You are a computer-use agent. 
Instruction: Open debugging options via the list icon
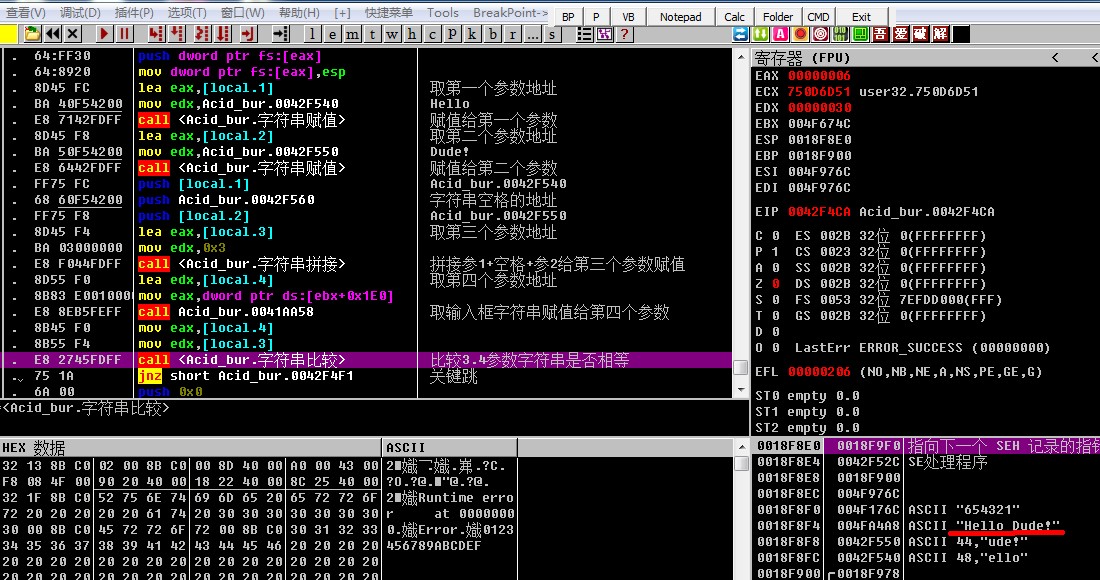584,34
